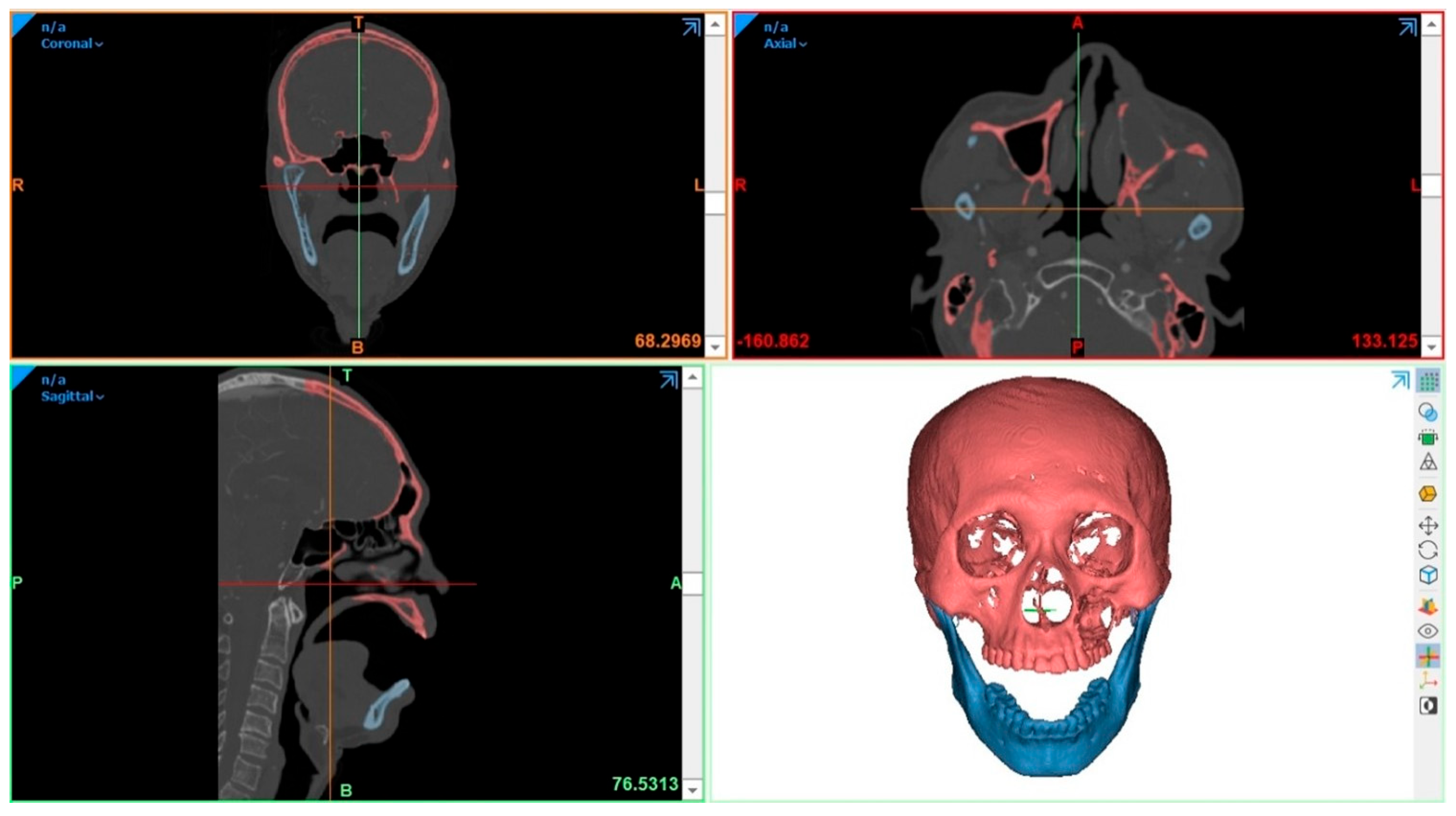
Task: Toggle the colored slice planes icon
Action: point(1428,607)
